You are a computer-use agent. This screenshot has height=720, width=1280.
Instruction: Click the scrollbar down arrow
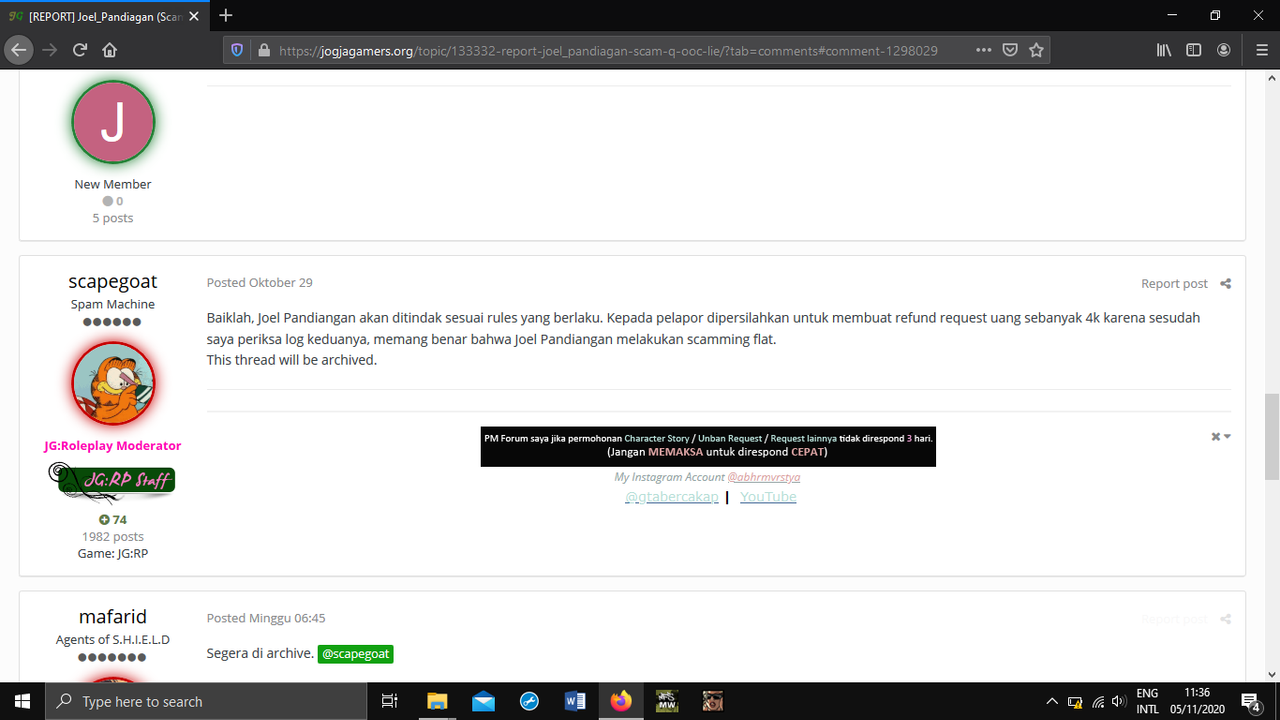(x=1271, y=675)
